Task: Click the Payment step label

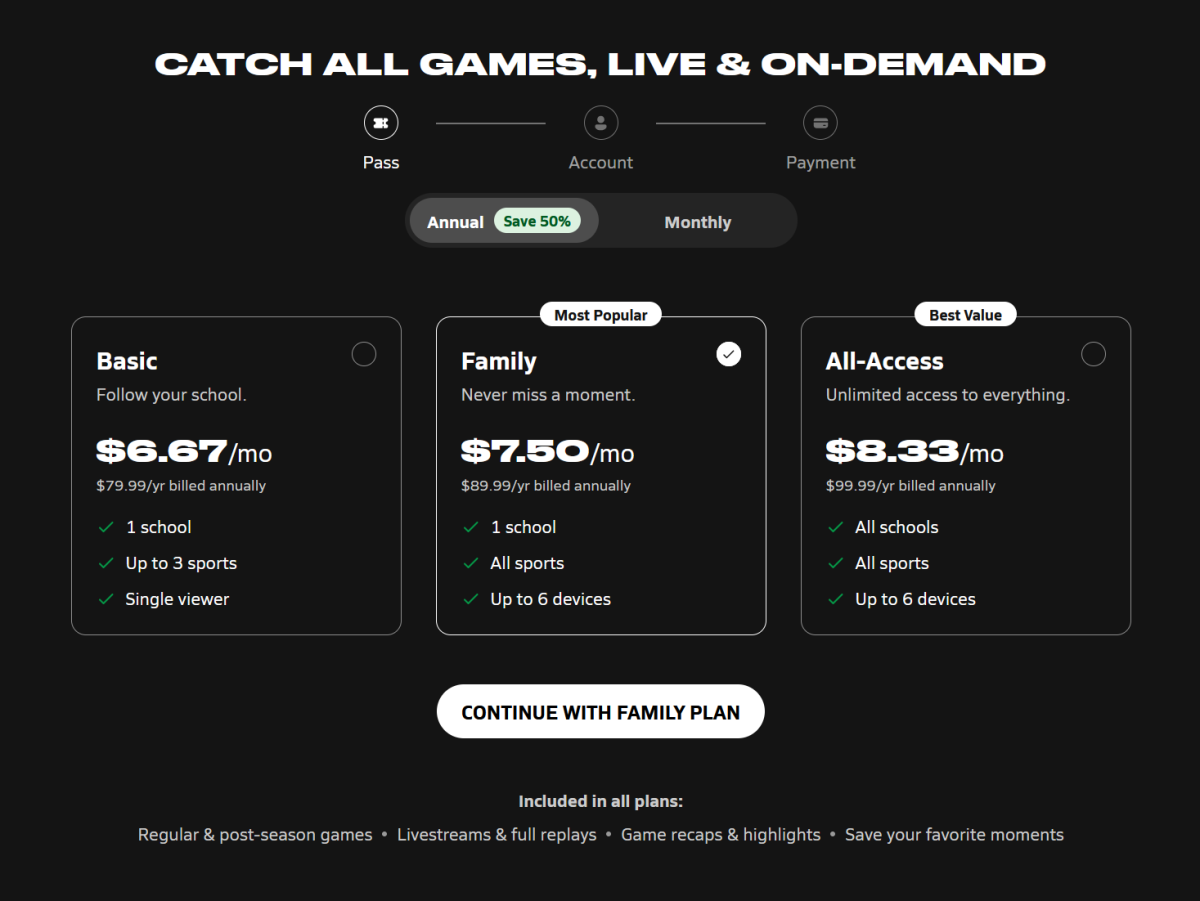Action: click(821, 162)
